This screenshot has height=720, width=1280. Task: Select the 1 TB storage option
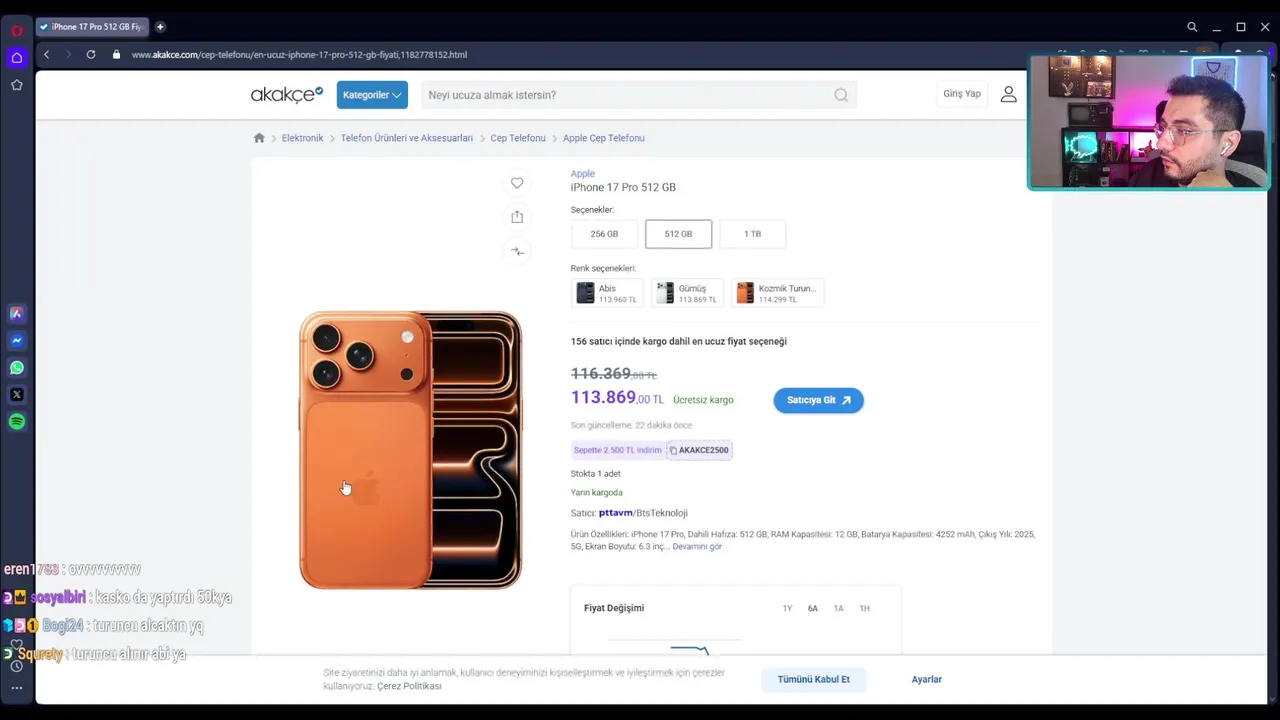pos(752,234)
